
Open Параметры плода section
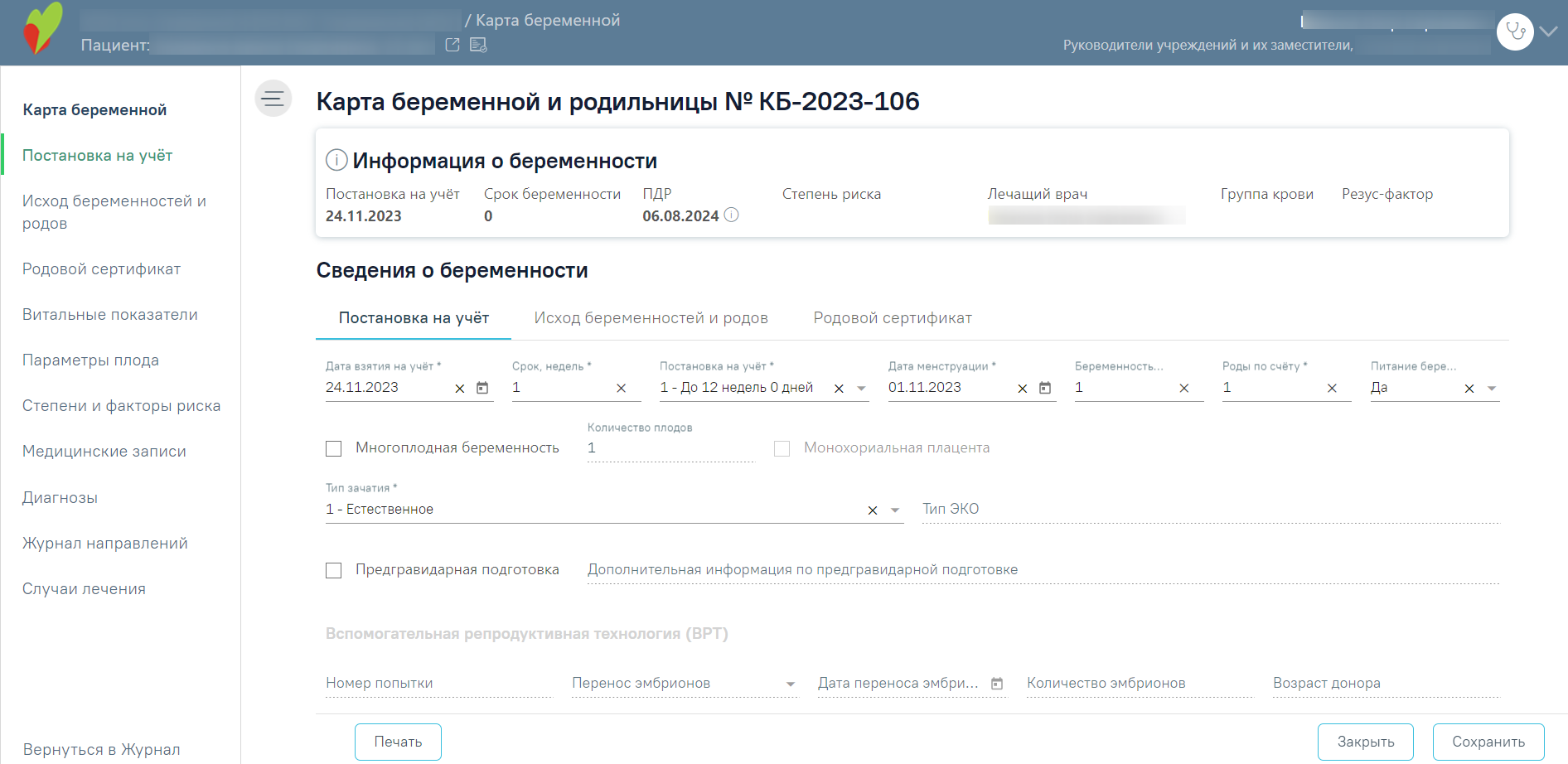tap(90, 360)
